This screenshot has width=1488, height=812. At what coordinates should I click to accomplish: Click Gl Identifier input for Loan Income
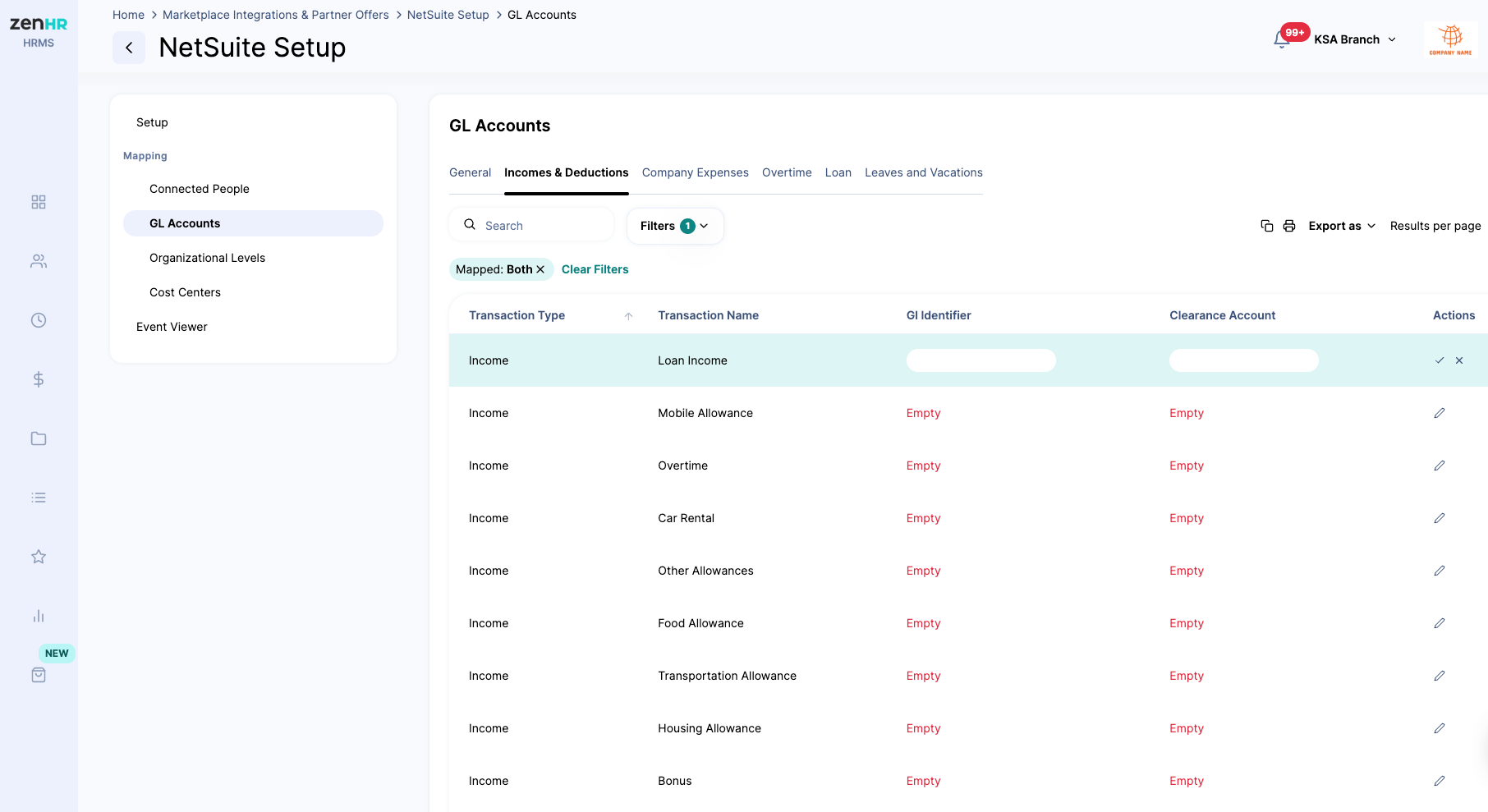981,360
